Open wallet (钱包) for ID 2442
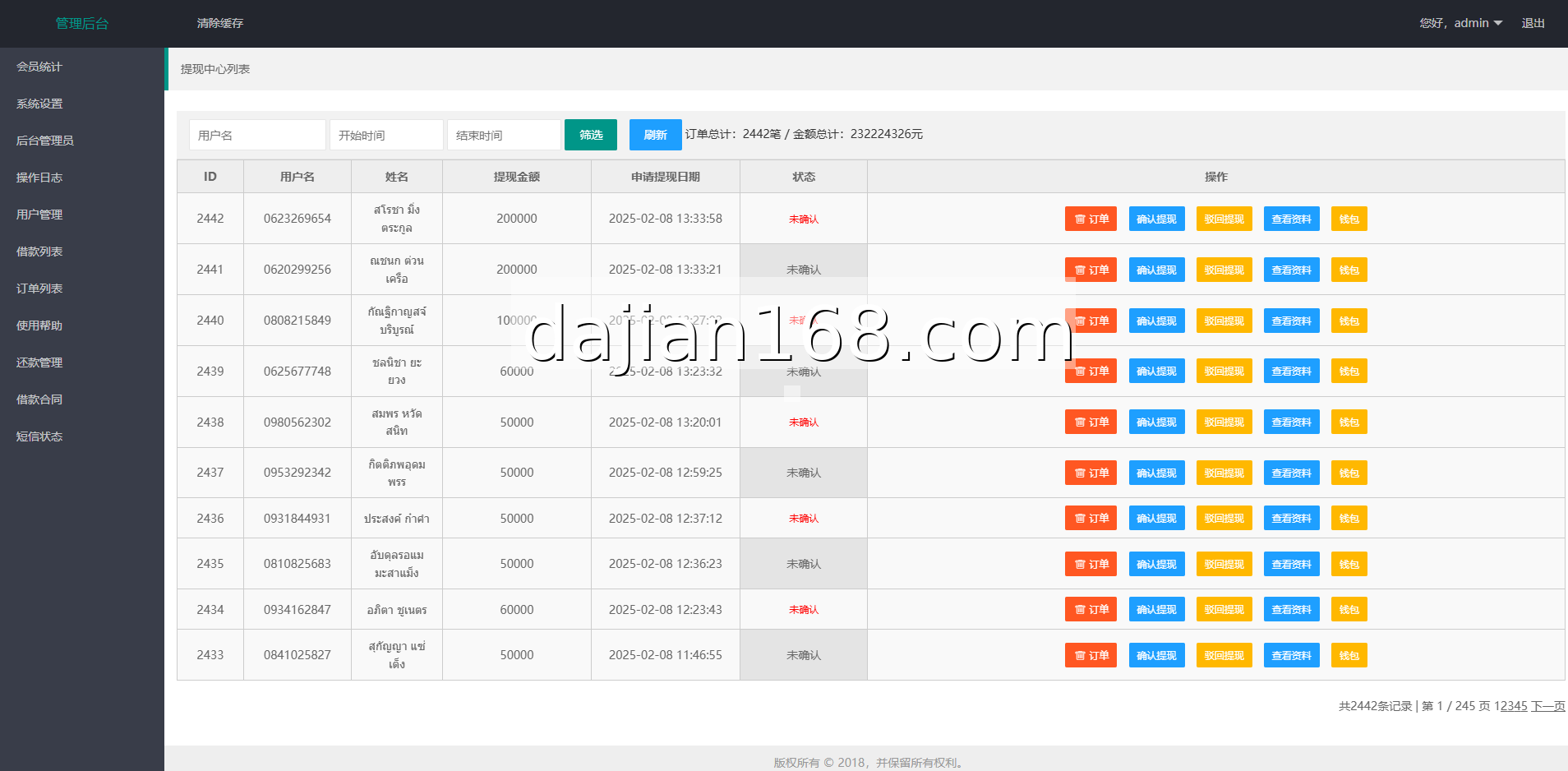 pos(1349,219)
